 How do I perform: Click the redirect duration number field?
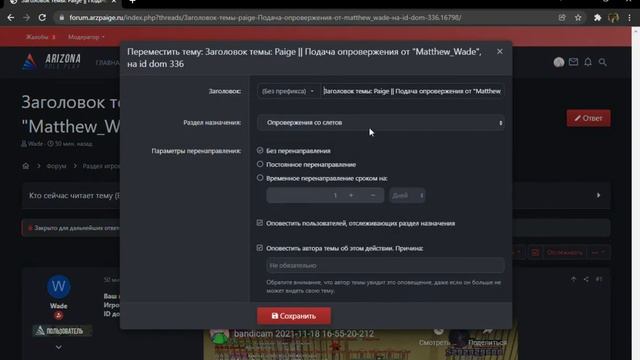coord(304,195)
